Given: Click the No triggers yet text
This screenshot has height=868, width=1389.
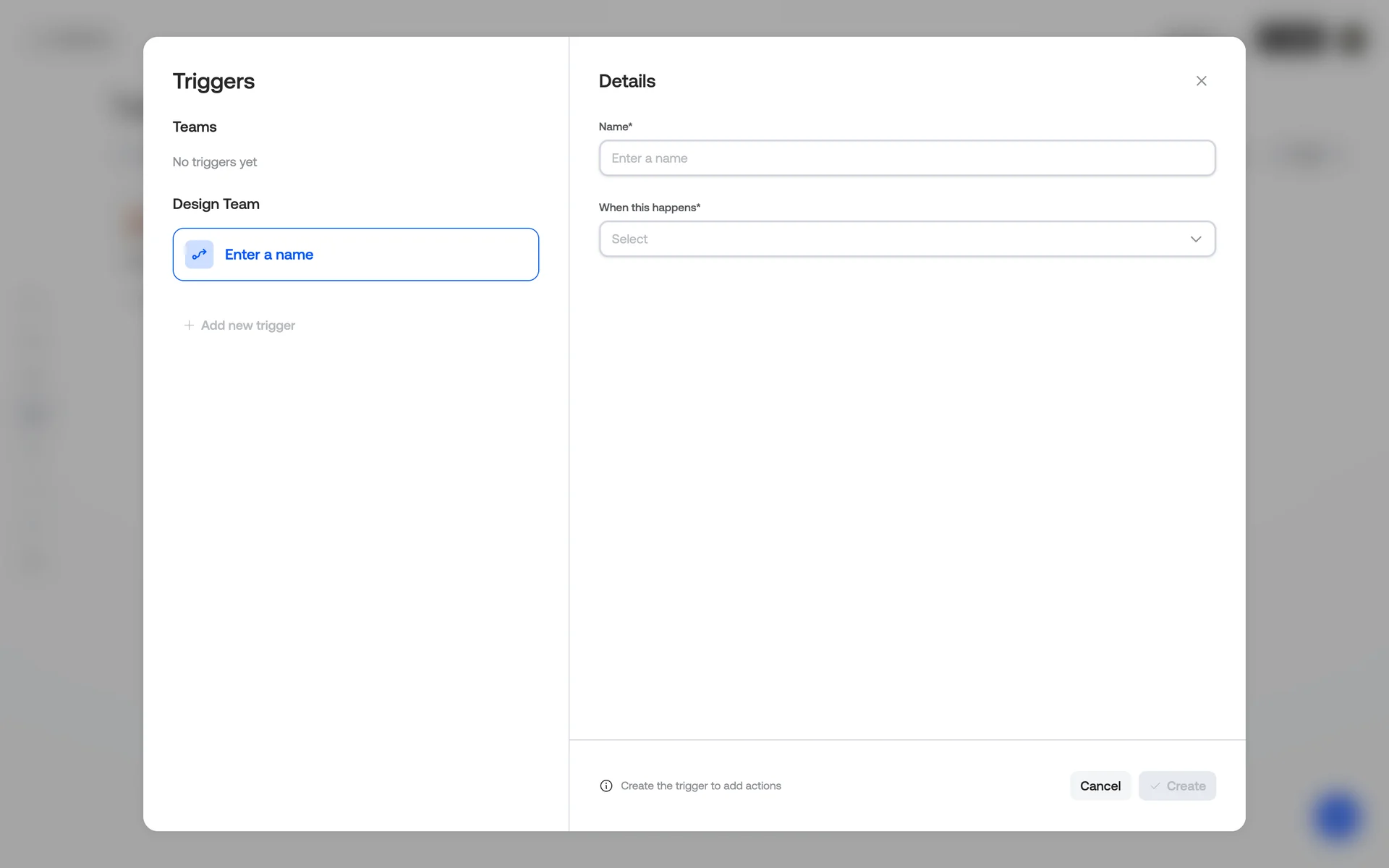Looking at the screenshot, I should [x=215, y=162].
